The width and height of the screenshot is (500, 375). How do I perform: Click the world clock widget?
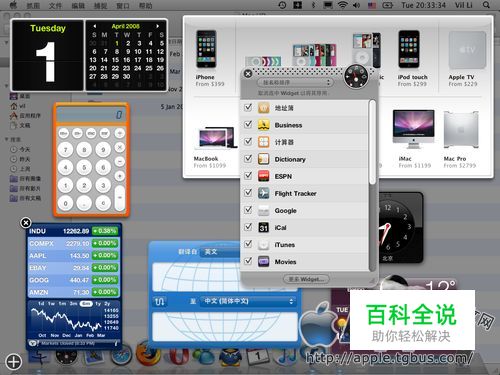pos(400,227)
